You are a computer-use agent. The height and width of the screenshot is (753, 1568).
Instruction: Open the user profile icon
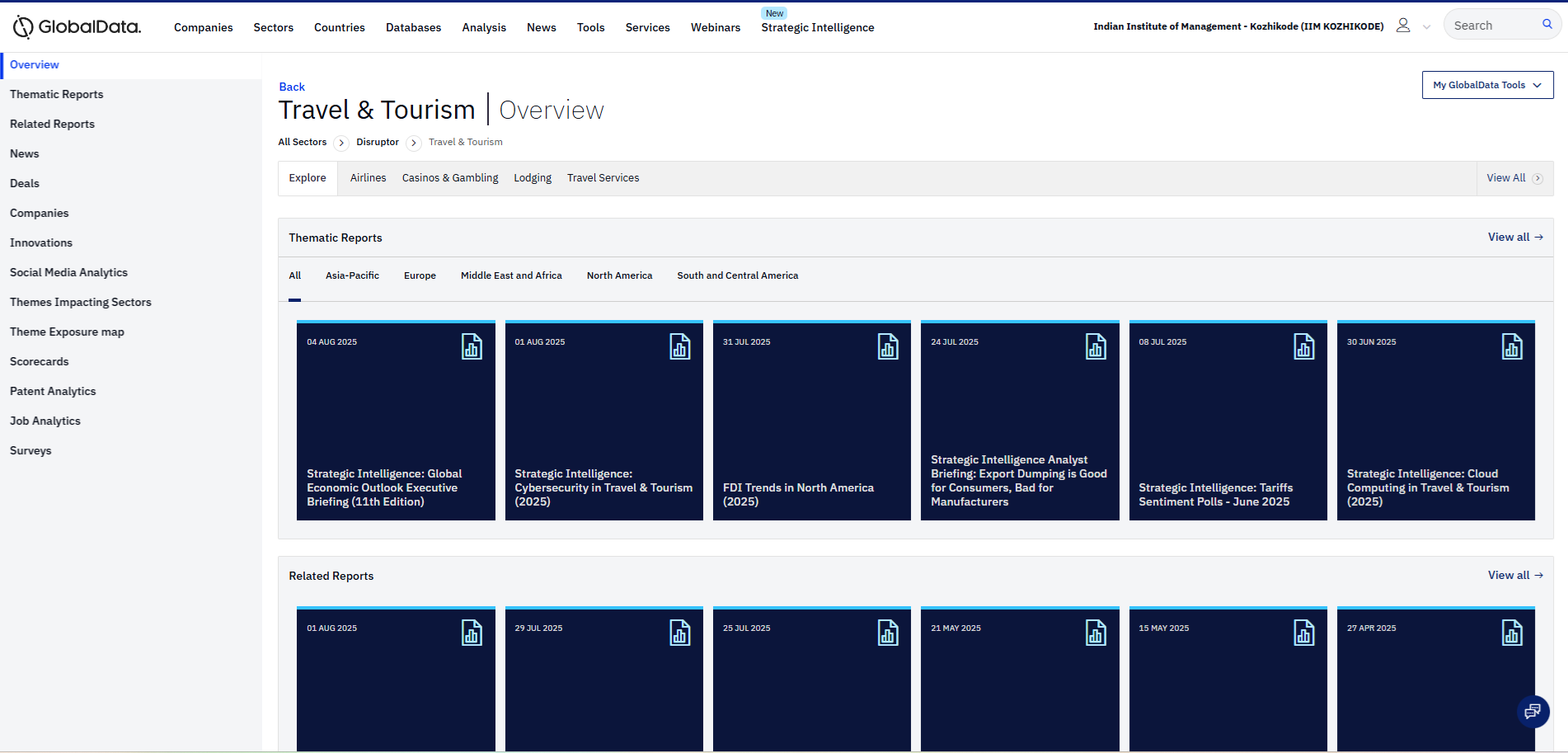(1402, 26)
